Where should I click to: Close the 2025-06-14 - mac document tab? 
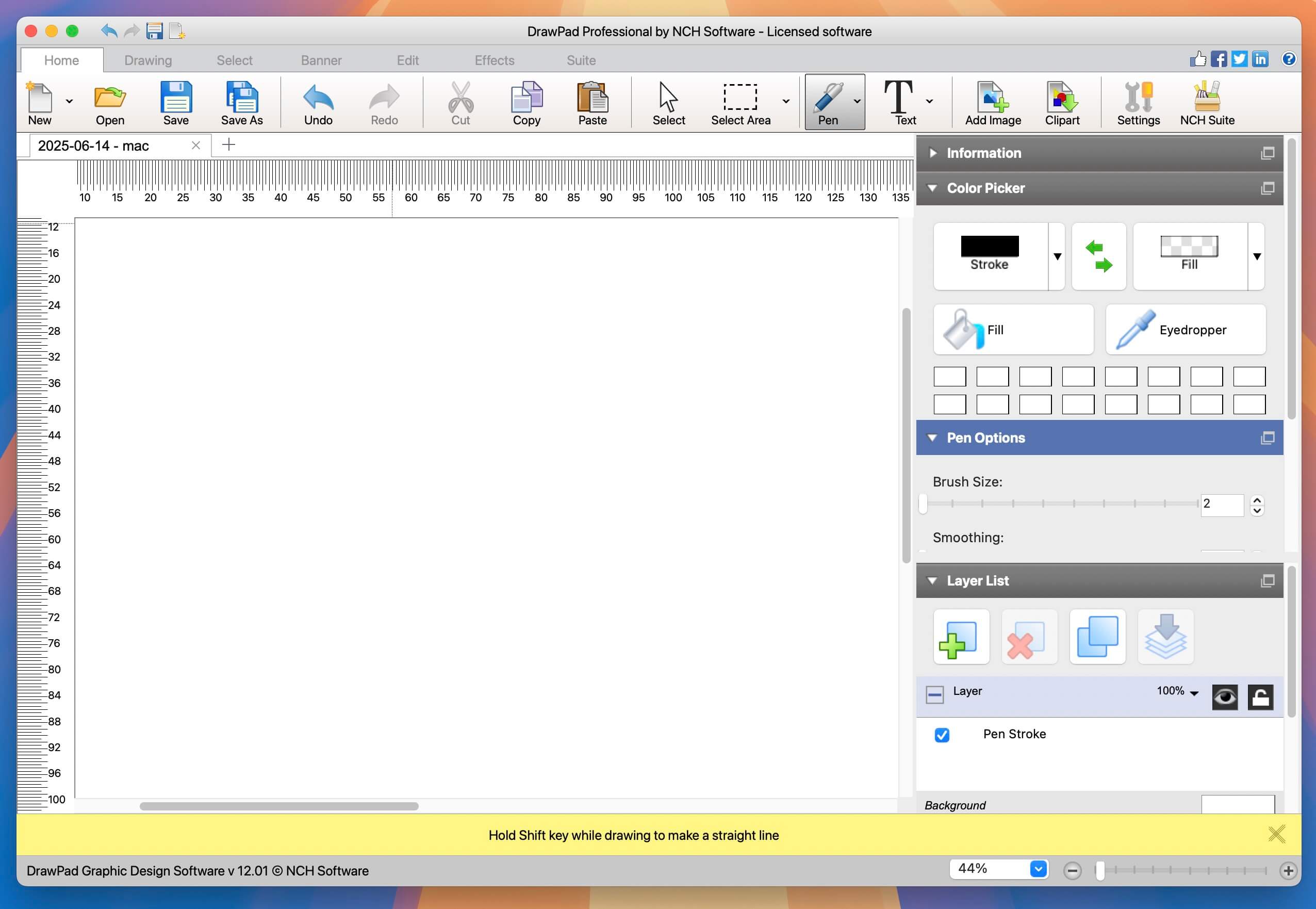(x=196, y=145)
